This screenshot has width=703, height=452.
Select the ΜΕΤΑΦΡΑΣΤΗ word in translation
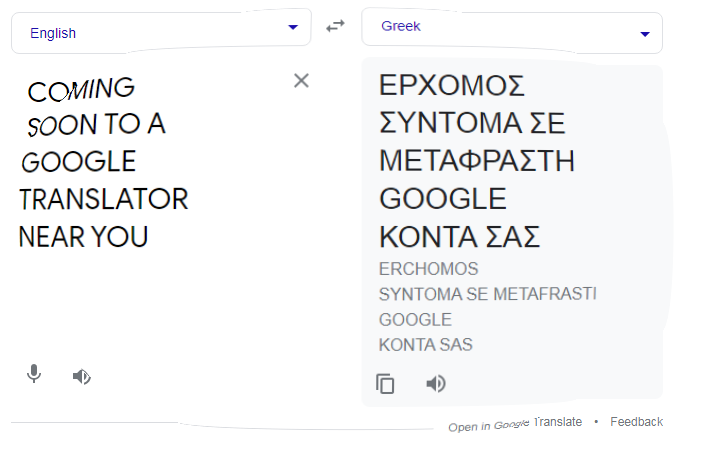click(476, 161)
